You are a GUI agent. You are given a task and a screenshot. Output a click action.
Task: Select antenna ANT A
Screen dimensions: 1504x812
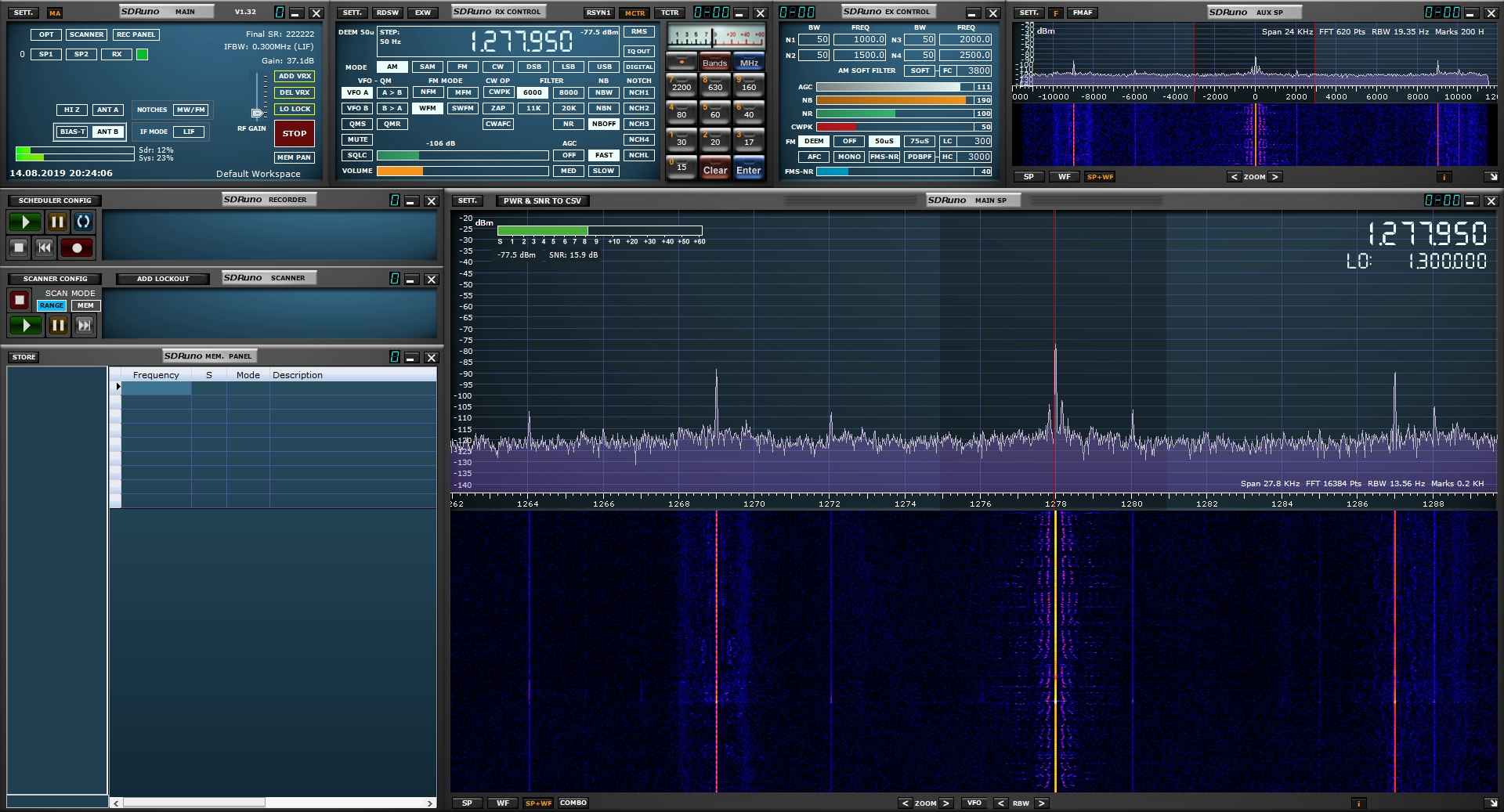108,110
